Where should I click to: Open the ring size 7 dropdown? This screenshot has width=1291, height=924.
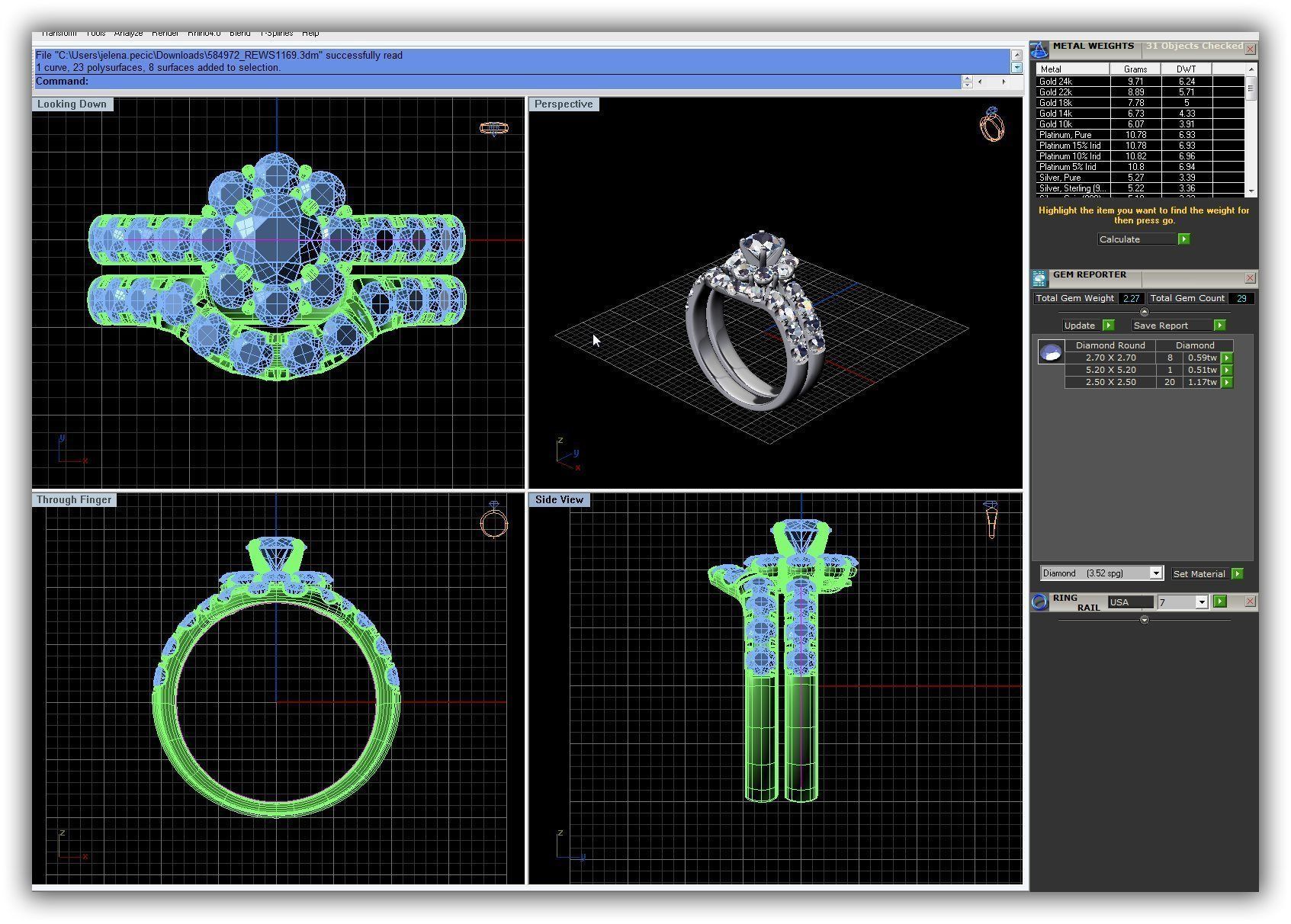[x=1202, y=602]
